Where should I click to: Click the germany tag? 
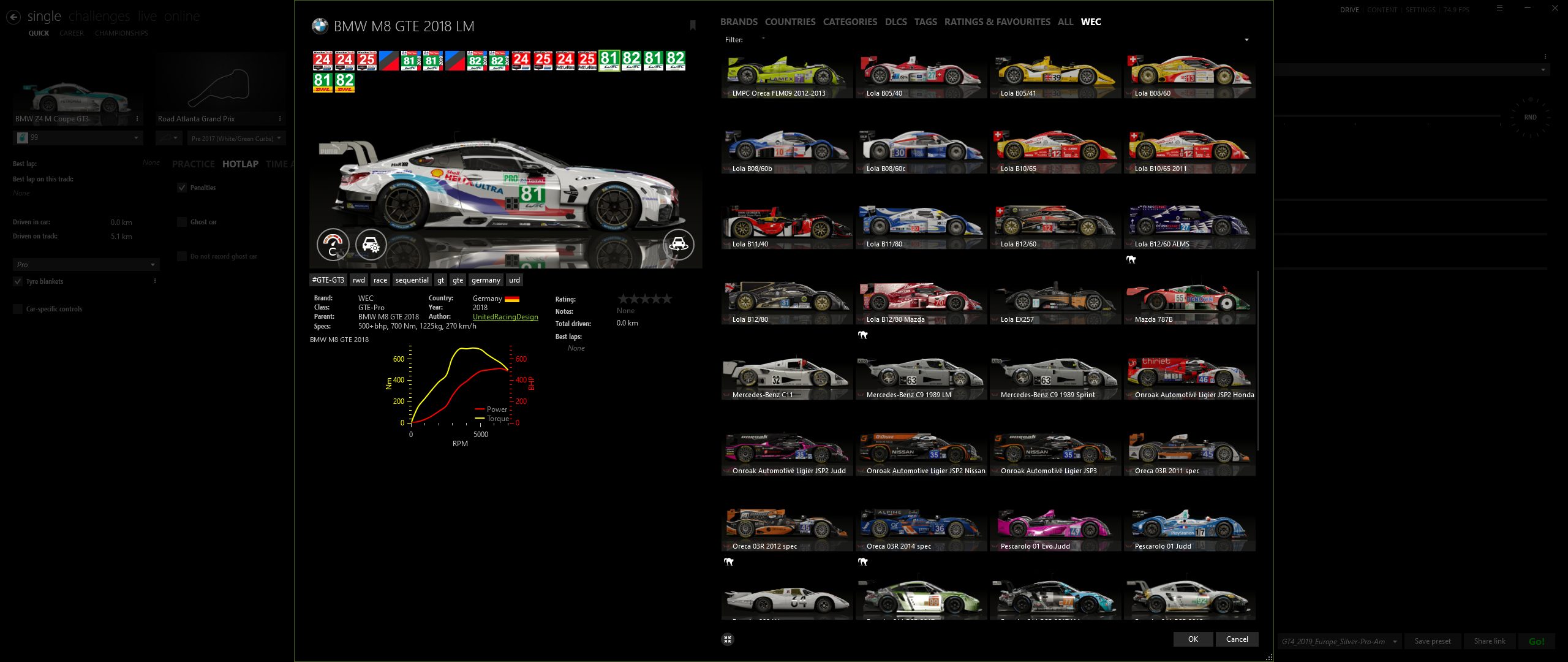486,280
